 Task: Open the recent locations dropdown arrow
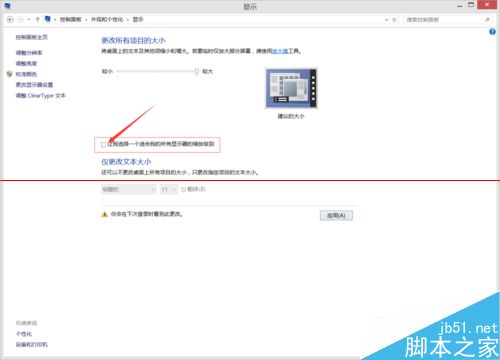[29, 20]
